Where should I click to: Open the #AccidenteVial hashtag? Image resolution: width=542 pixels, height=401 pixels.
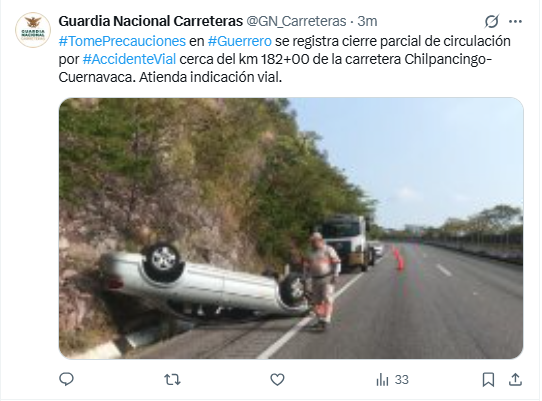129,59
